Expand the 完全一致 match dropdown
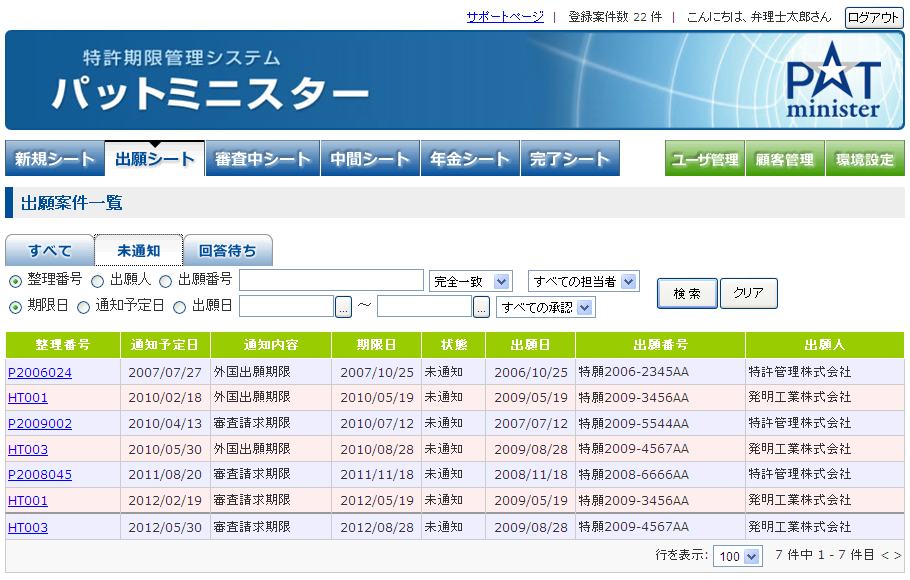910x580 pixels. pos(471,282)
